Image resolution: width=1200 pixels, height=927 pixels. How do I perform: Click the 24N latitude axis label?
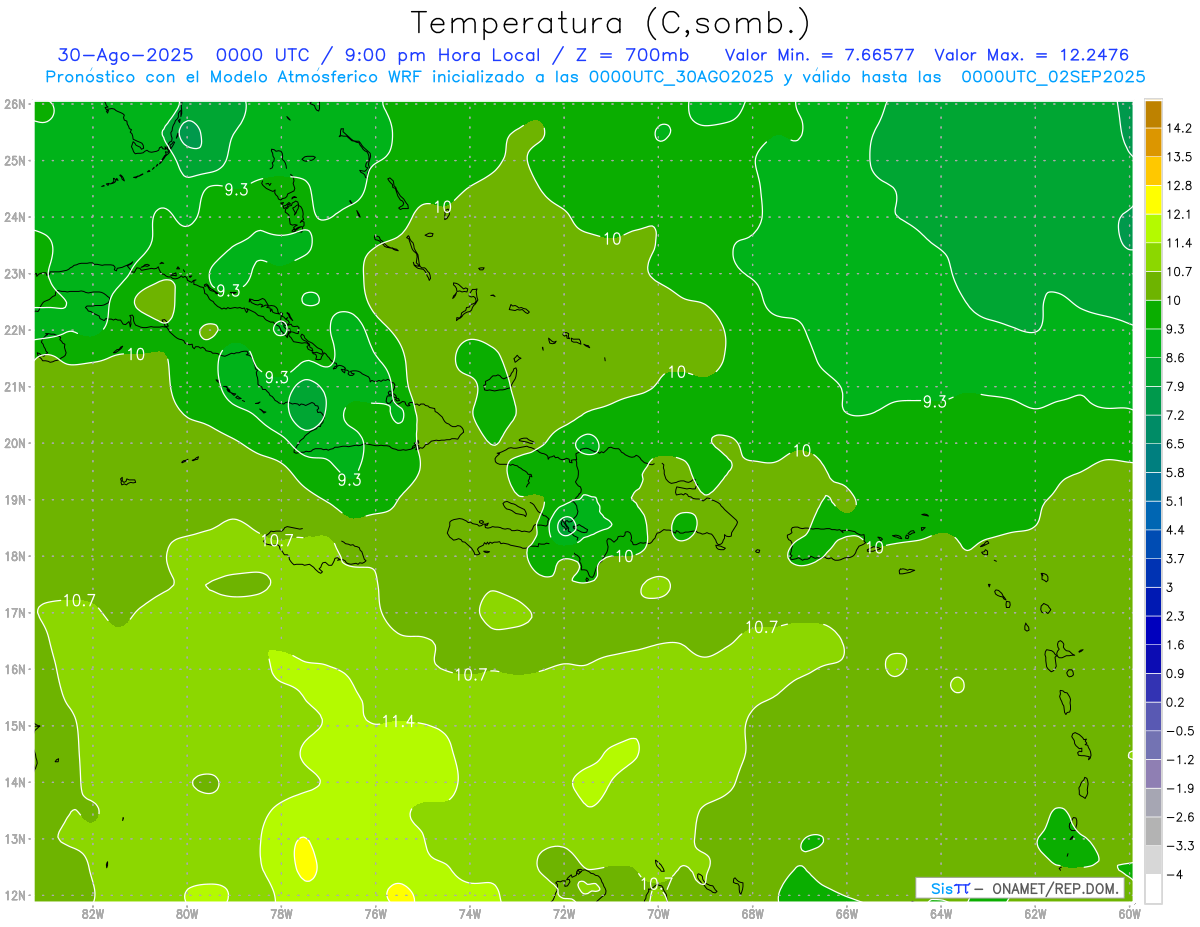click(14, 217)
